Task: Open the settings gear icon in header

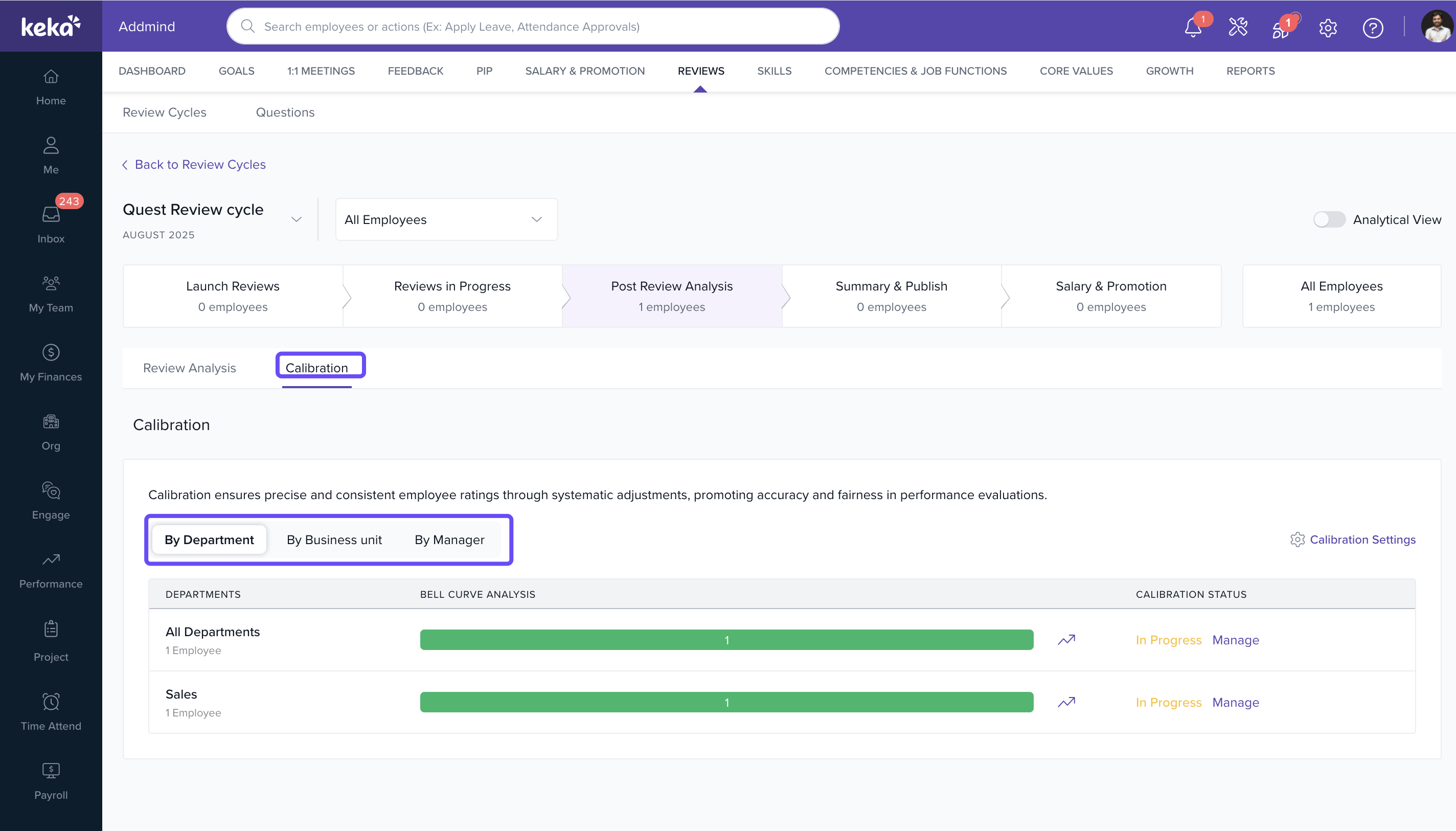Action: (x=1328, y=28)
